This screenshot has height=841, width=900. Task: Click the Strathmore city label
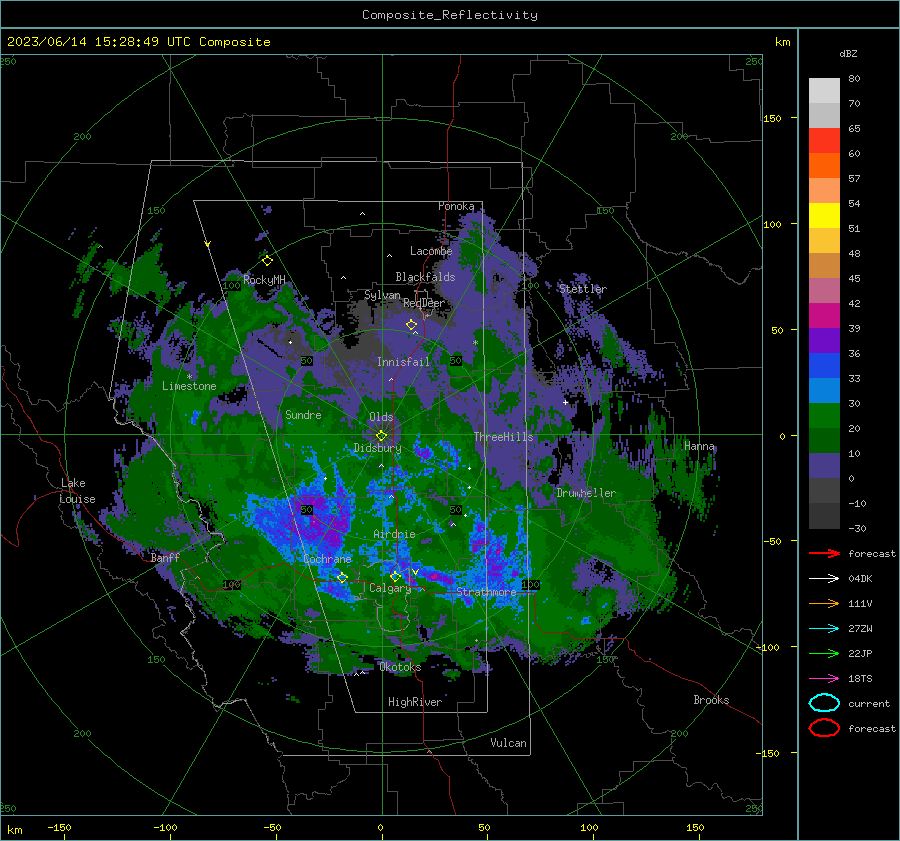pos(486,592)
